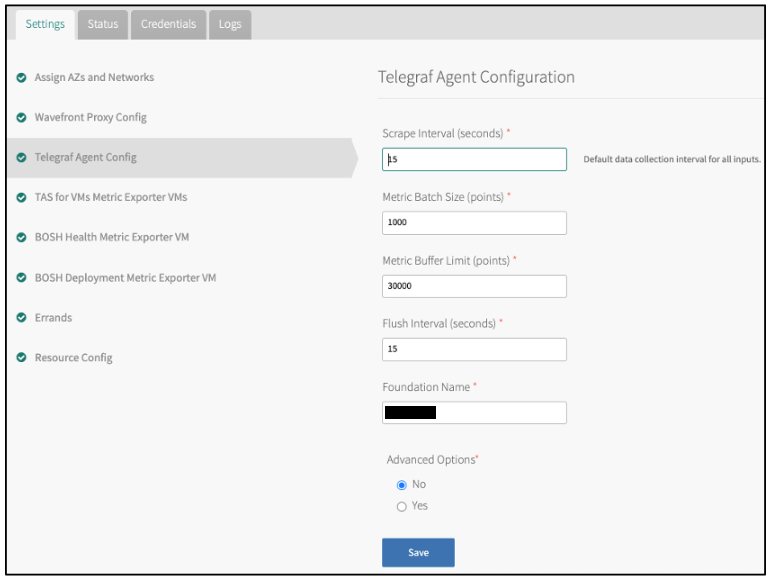The width and height of the screenshot is (768, 578).
Task: Navigate to Assign AZs and Networks
Action: click(94, 78)
